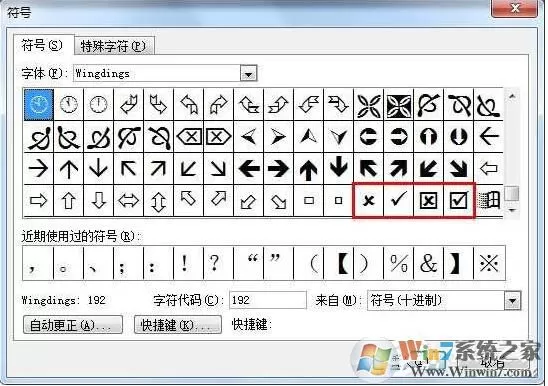This screenshot has height=386, width=548.
Task: Select the circled up arrow symbol
Action: coord(428,137)
